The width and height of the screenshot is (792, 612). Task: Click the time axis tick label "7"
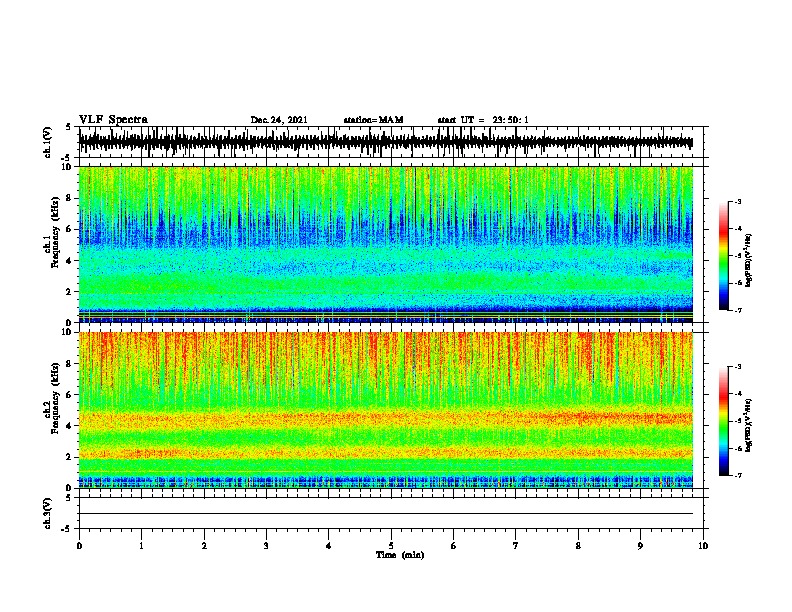click(x=516, y=546)
